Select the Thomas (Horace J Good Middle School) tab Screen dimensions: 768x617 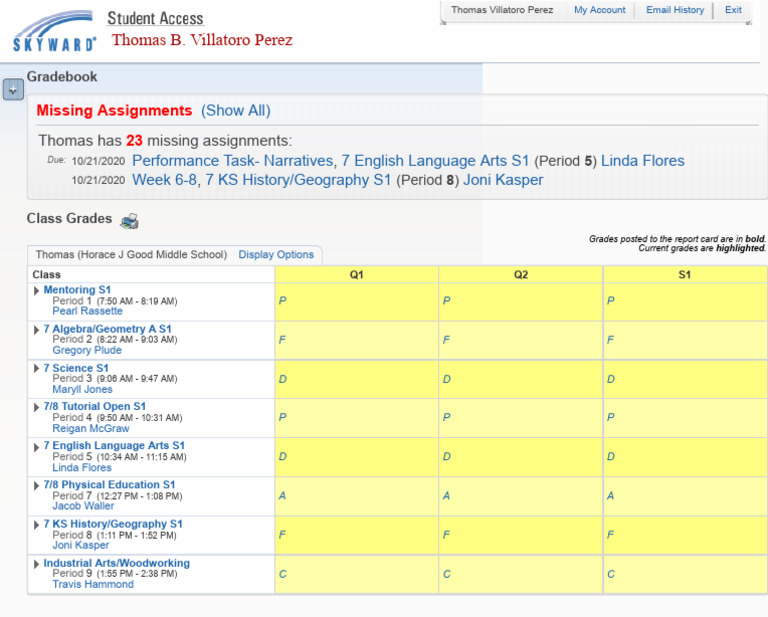click(x=131, y=255)
